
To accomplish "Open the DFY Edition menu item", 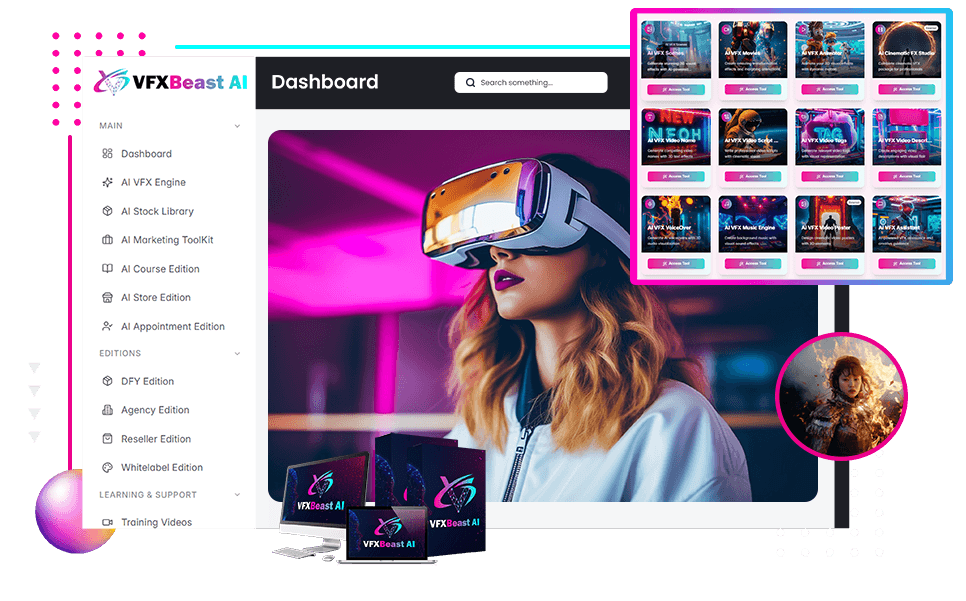I will (x=147, y=381).
